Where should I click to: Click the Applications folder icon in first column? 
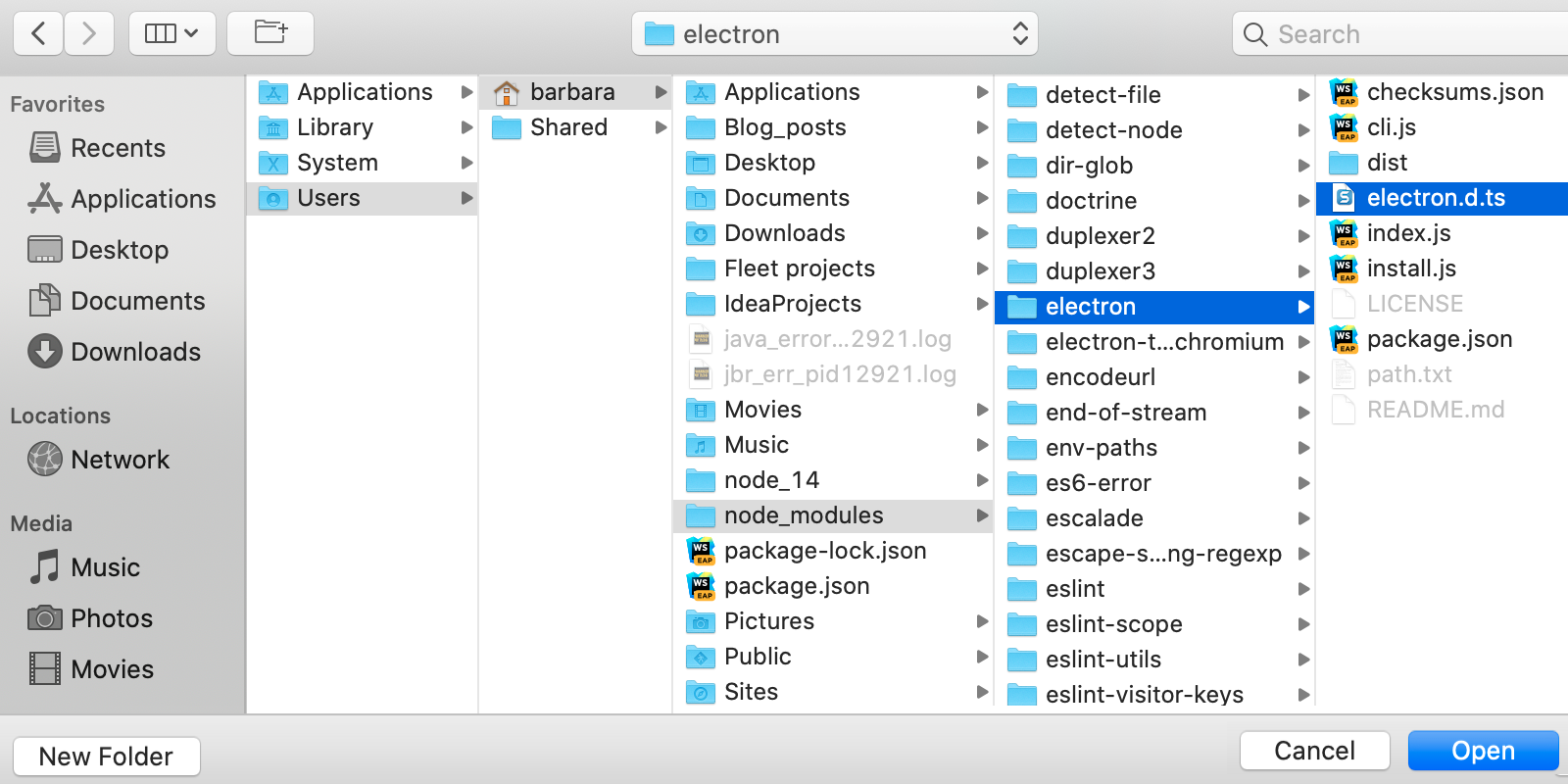point(273,92)
